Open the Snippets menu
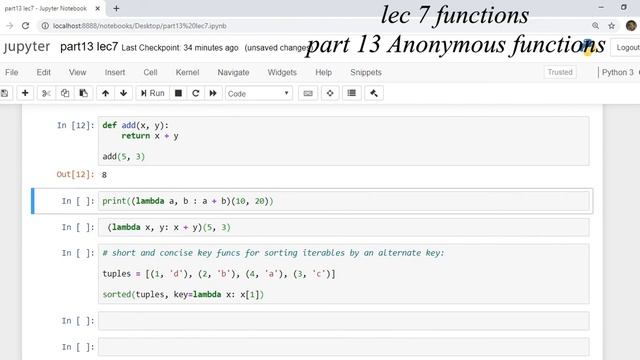 click(x=366, y=72)
